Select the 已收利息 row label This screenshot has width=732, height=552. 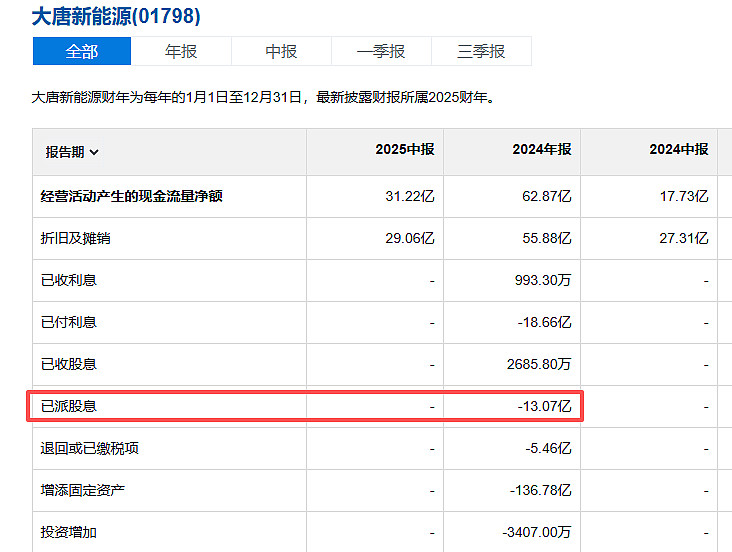[69, 280]
